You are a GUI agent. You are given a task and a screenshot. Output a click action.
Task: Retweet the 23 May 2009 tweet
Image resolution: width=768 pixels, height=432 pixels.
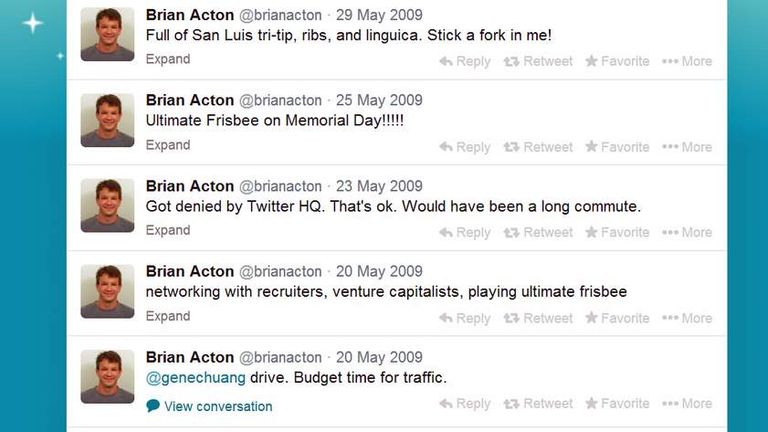point(538,232)
